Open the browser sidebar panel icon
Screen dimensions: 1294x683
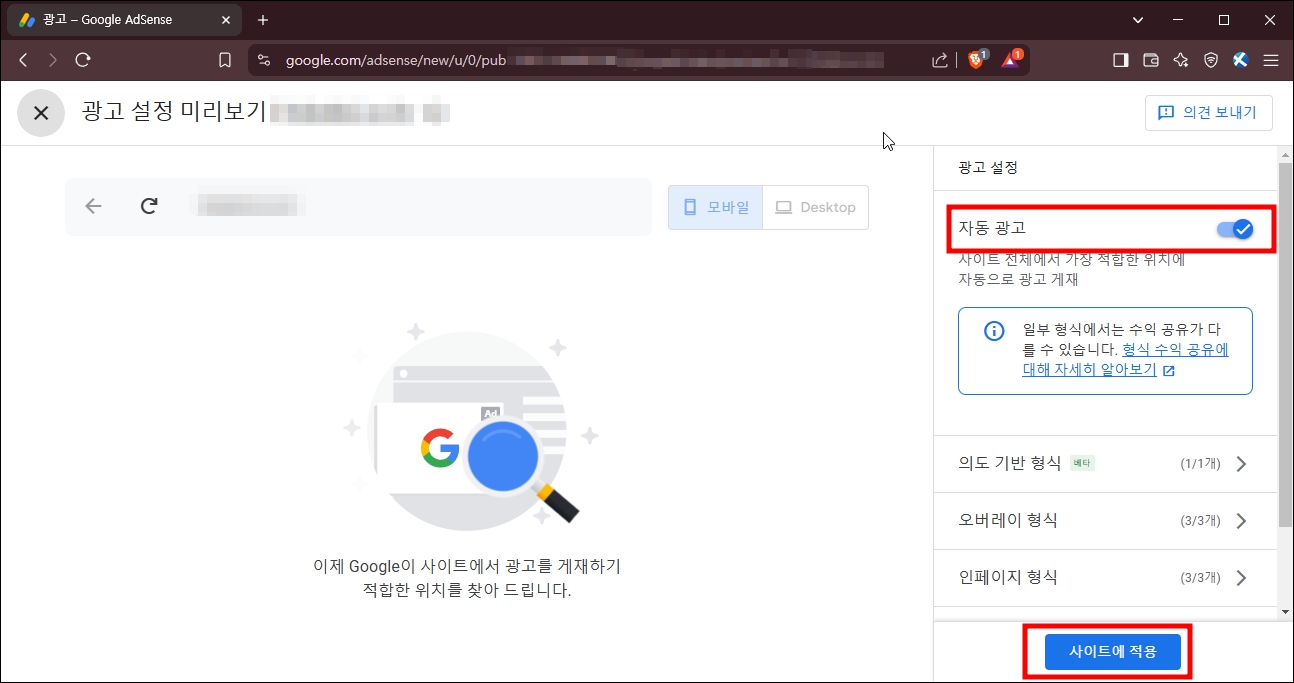click(x=1120, y=59)
